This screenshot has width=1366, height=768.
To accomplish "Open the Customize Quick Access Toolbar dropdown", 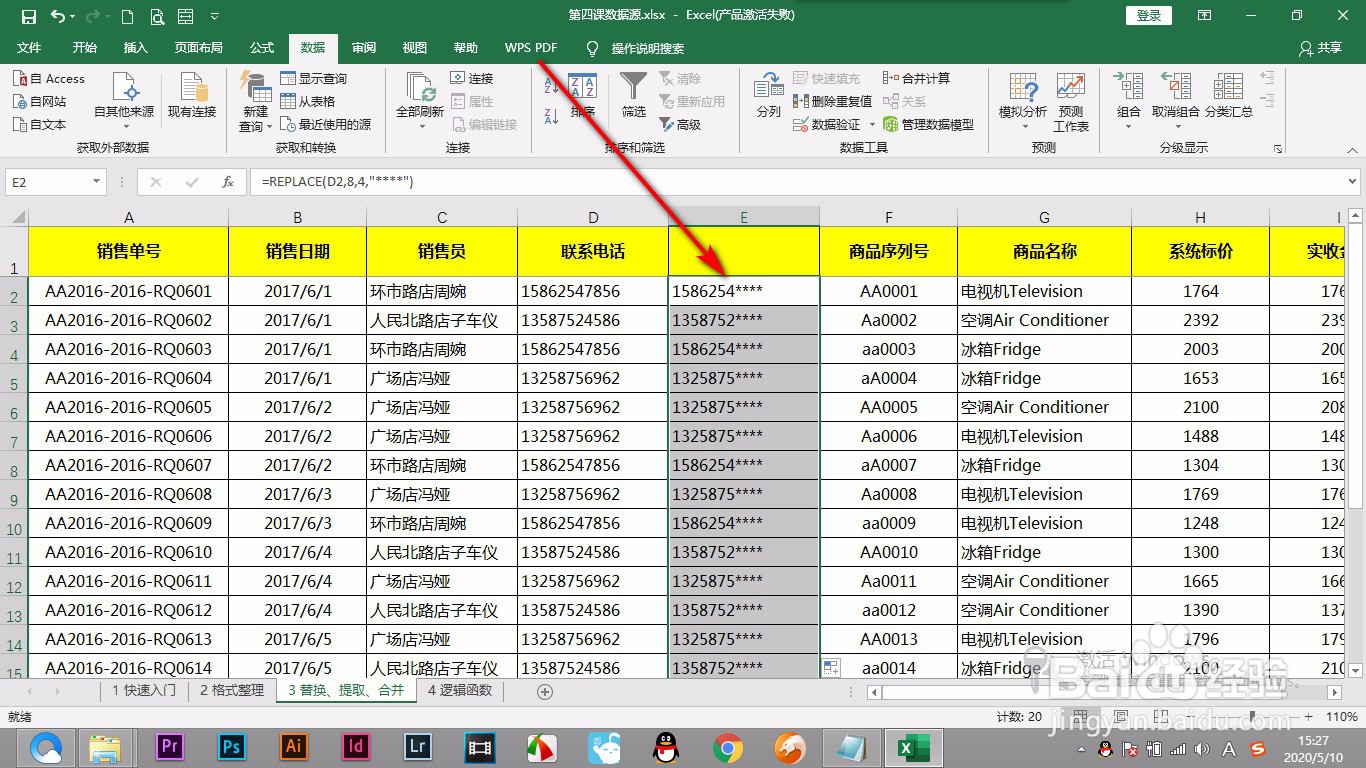I will (x=216, y=17).
